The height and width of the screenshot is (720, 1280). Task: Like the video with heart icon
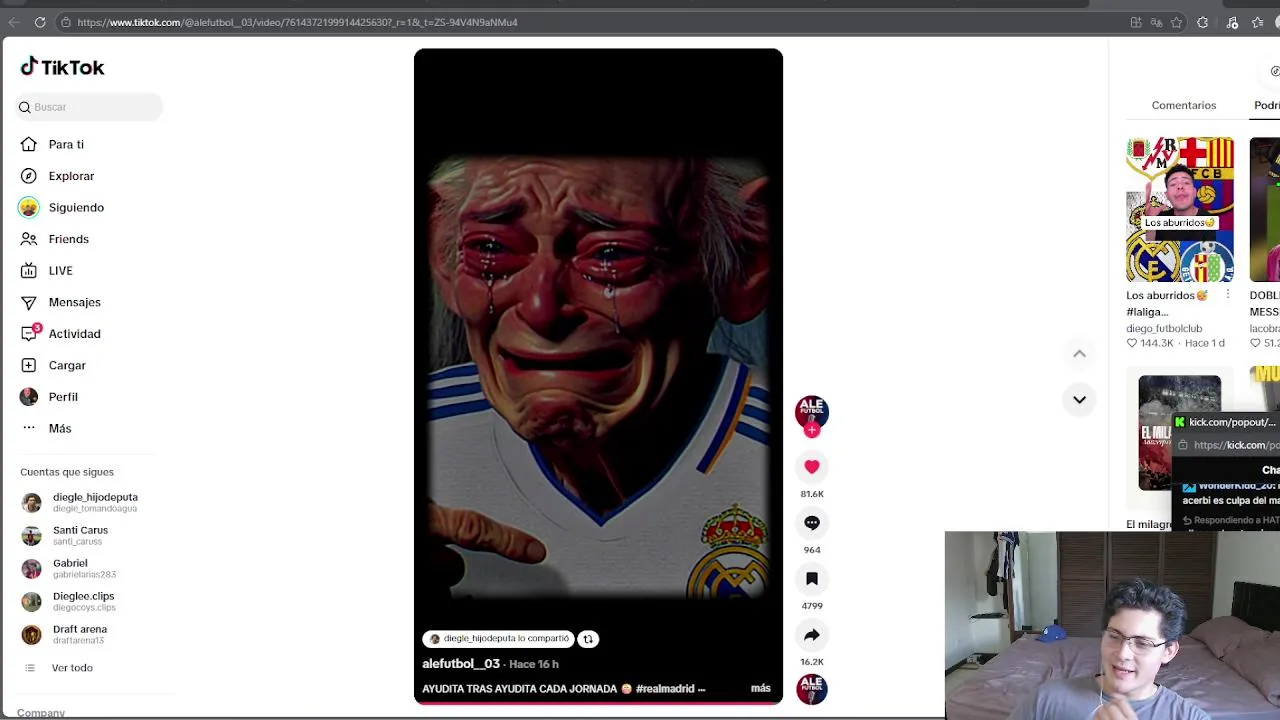click(x=812, y=467)
